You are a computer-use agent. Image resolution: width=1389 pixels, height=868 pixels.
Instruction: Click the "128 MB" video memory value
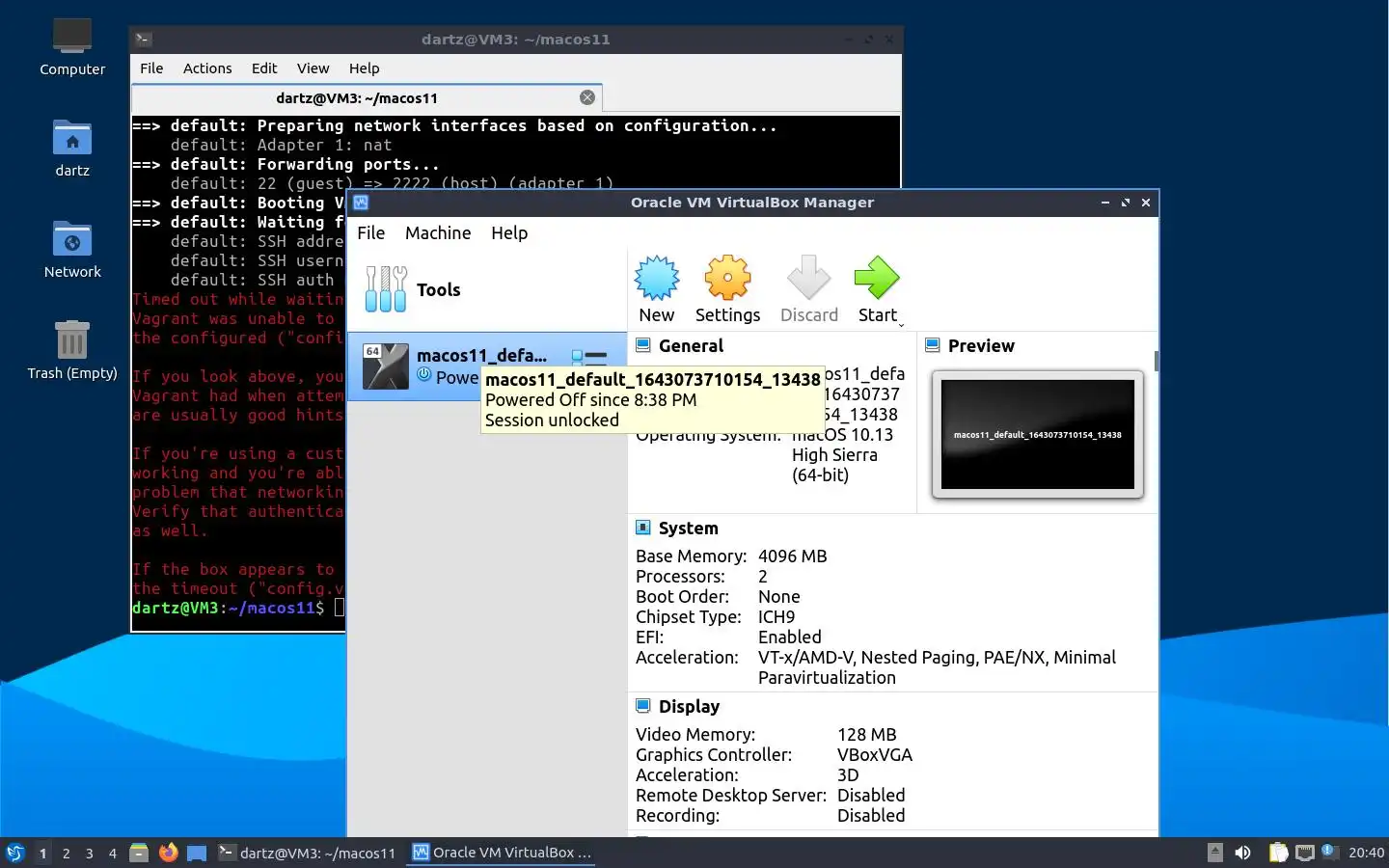point(866,735)
